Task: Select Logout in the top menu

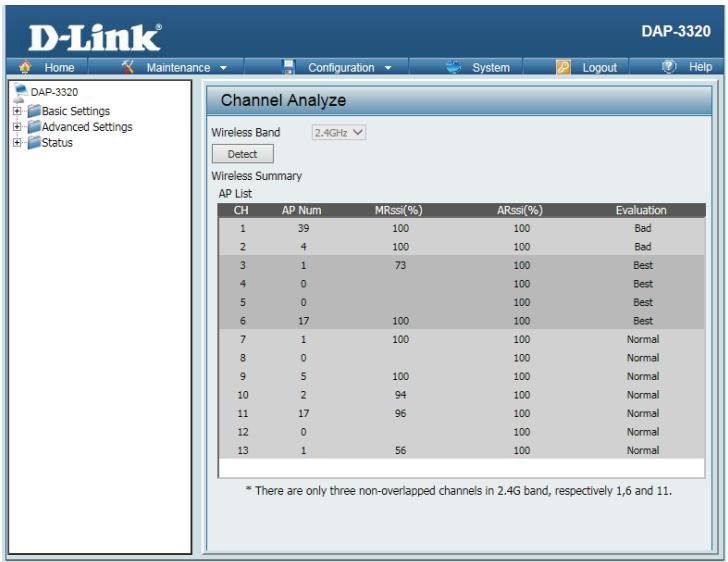Action: [599, 68]
